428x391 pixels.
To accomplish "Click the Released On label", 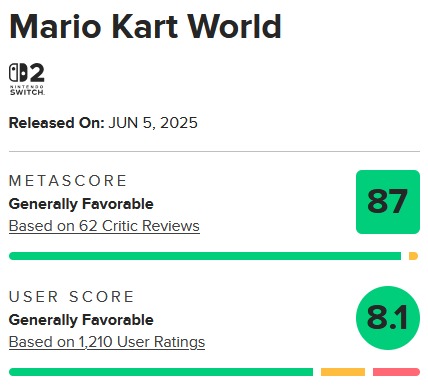I will (57, 123).
